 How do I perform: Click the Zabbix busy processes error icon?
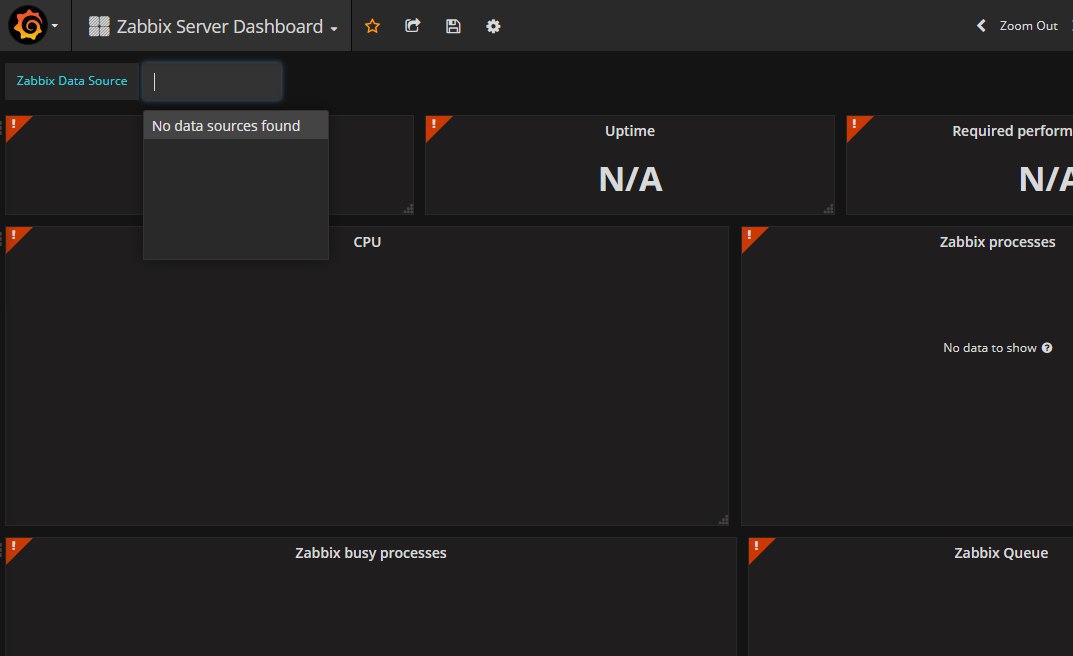coord(14,547)
